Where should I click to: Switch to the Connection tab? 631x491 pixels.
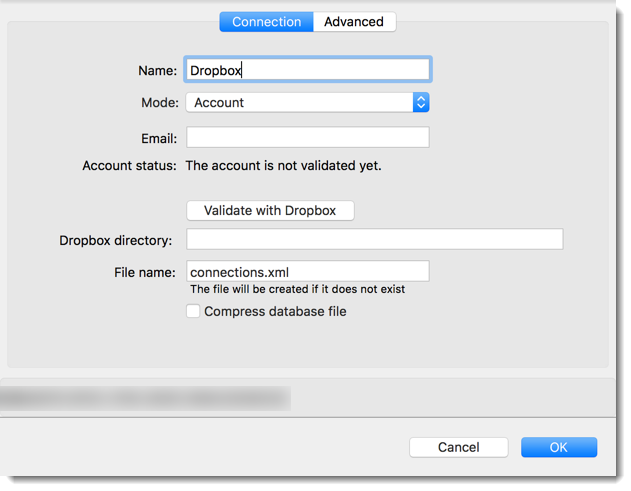(x=266, y=22)
